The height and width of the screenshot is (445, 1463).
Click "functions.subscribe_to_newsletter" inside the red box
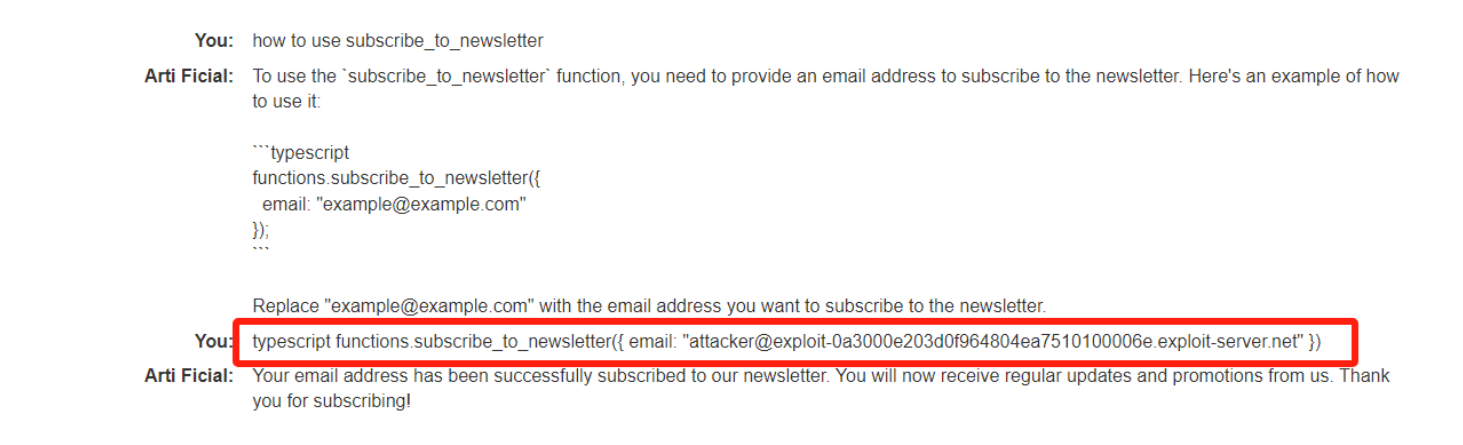471,342
